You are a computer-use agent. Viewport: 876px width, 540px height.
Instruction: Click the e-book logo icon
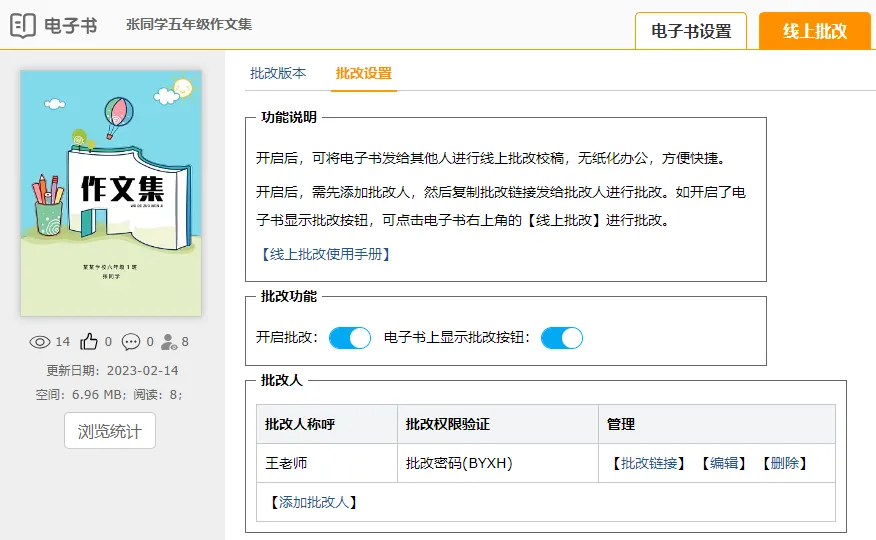pyautogui.click(x=23, y=25)
